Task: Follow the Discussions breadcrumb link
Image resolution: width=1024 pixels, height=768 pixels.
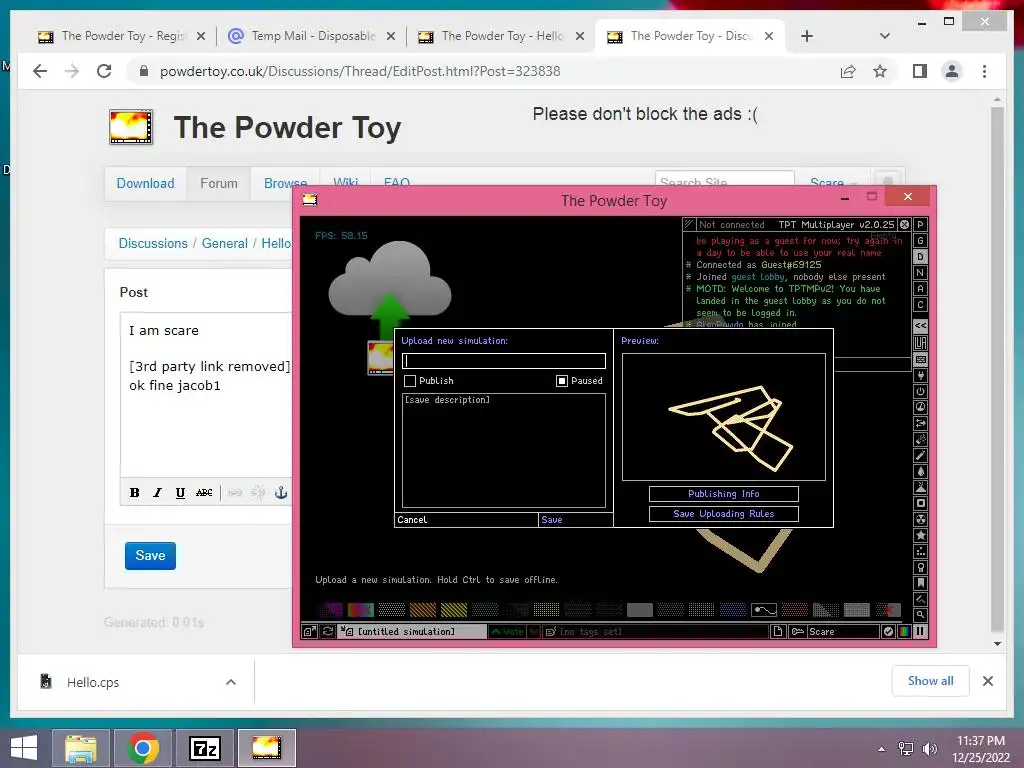Action: point(153,244)
